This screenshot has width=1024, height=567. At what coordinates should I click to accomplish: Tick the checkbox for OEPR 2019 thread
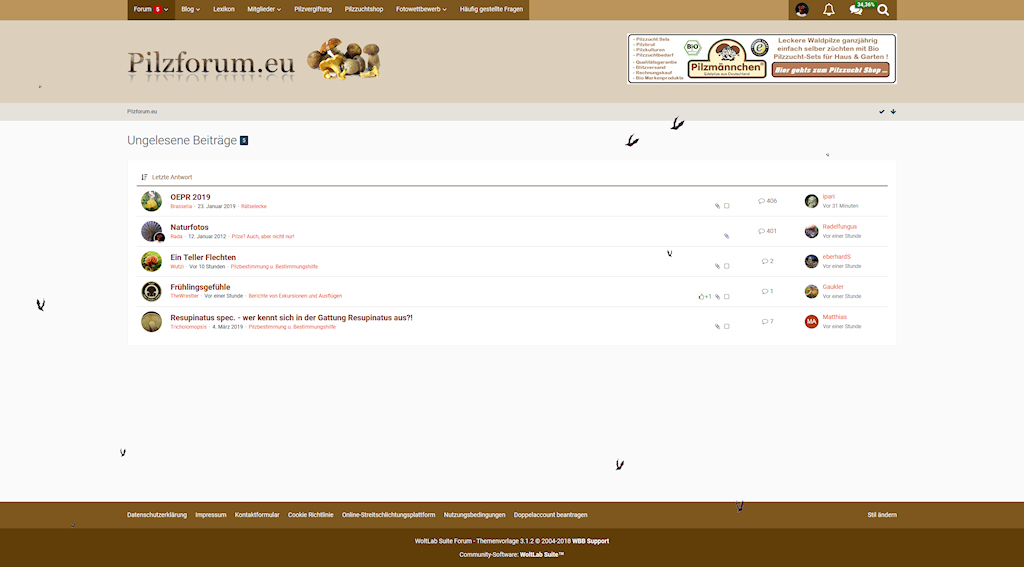(727, 206)
